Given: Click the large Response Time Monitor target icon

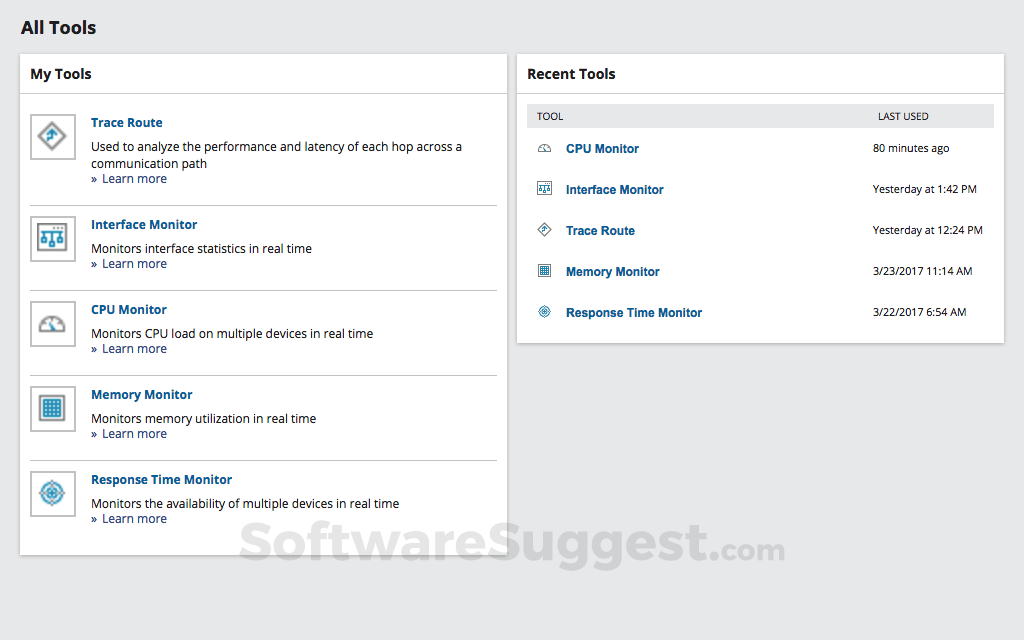Looking at the screenshot, I should pos(52,494).
